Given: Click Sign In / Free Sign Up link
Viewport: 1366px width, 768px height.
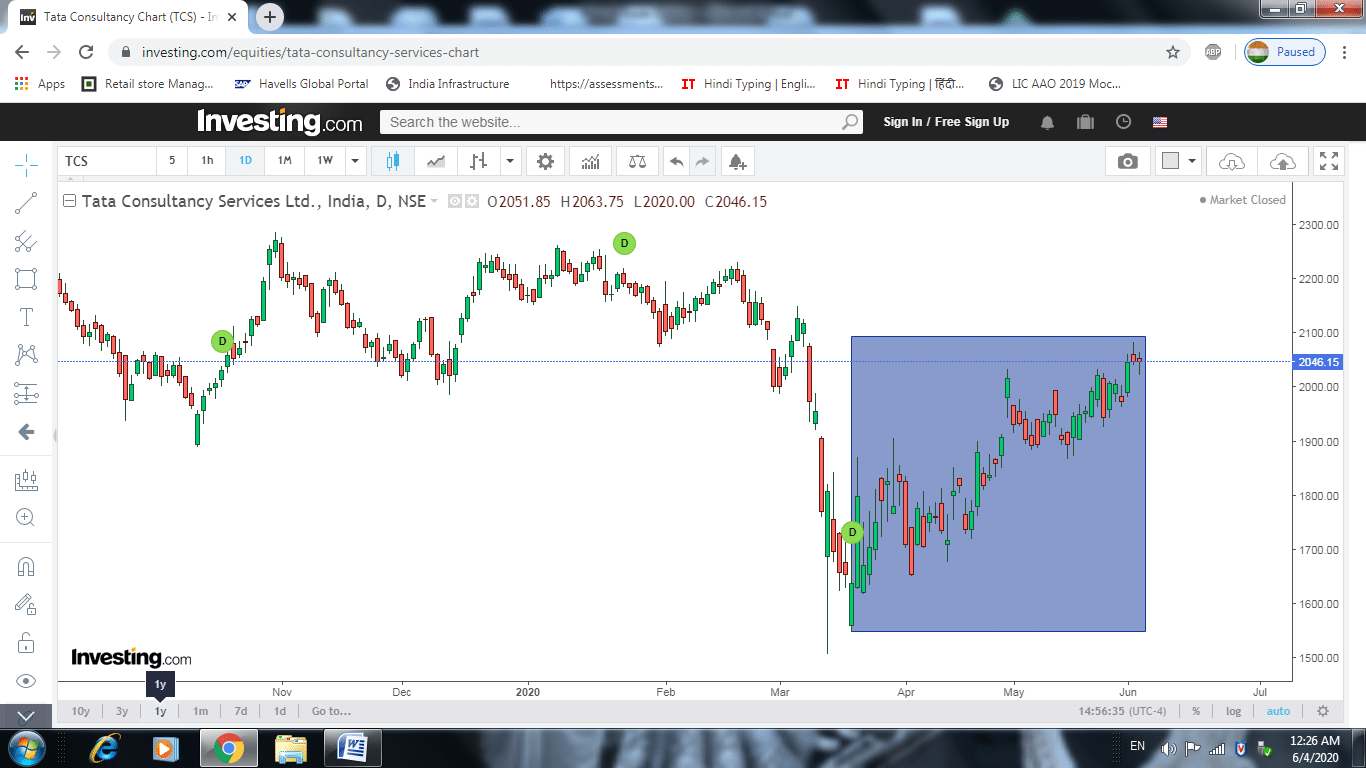Looking at the screenshot, I should click(946, 122).
